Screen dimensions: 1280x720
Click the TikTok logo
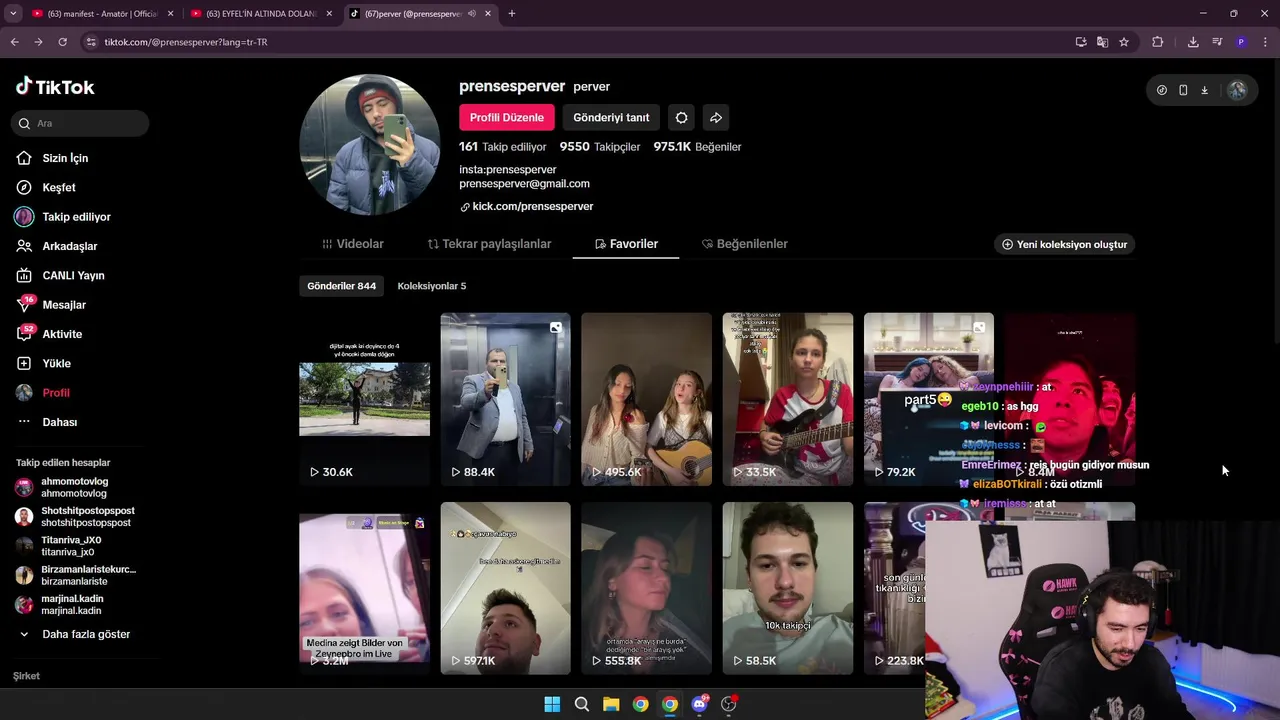[55, 87]
